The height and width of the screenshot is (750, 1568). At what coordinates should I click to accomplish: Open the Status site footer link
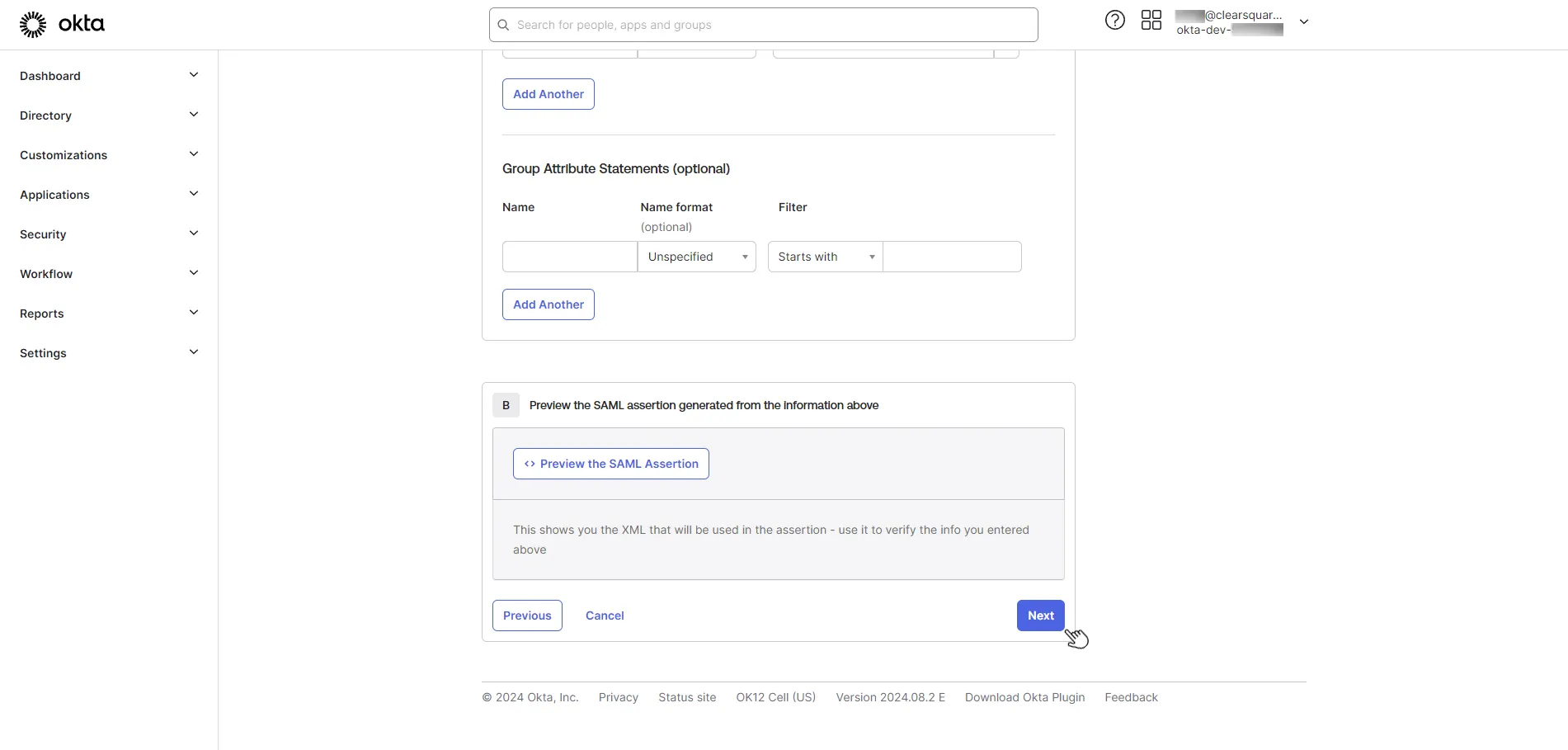pos(687,697)
